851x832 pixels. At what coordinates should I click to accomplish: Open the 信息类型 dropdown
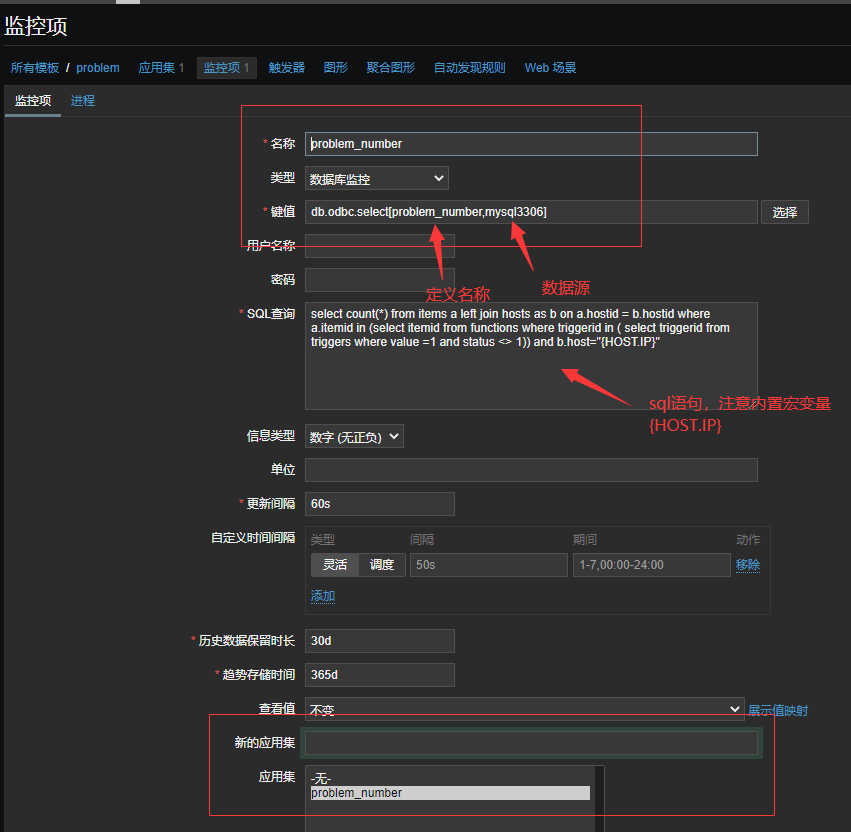[x=354, y=436]
